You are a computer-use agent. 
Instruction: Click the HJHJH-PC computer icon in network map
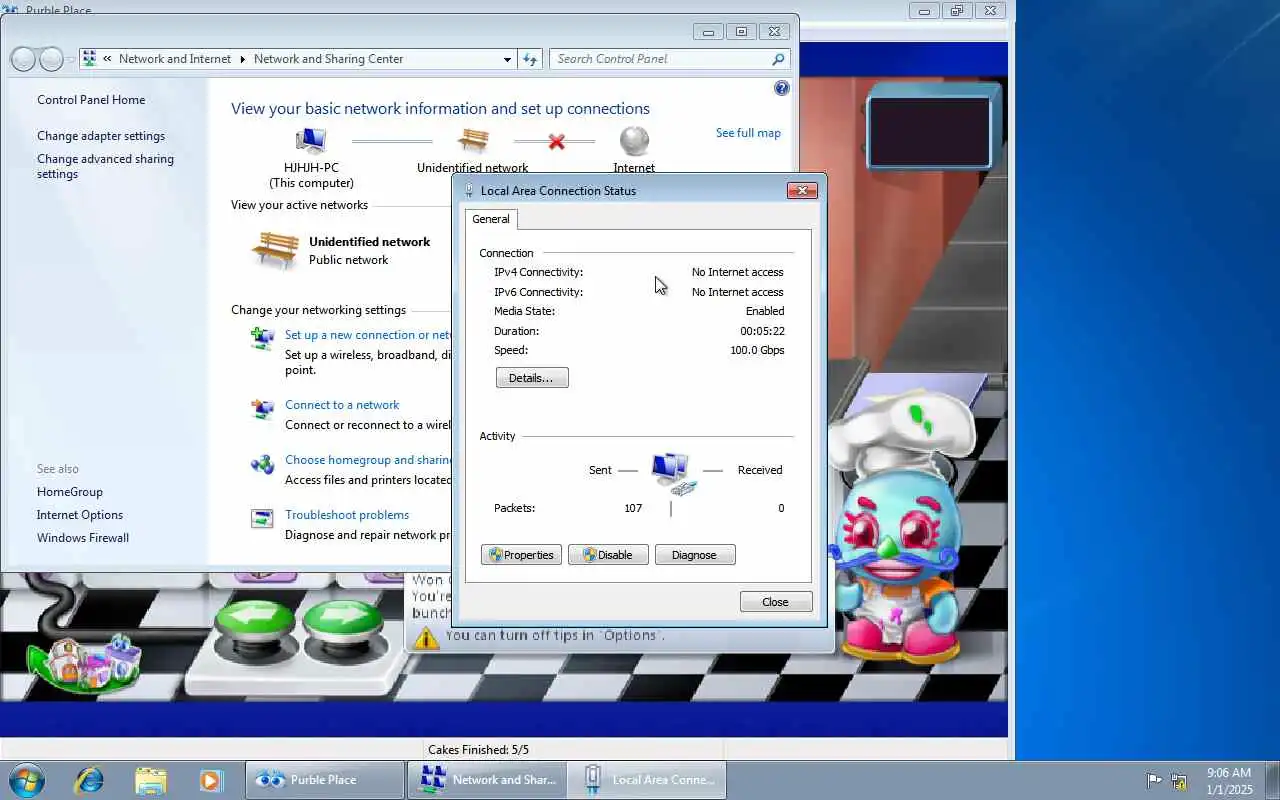point(311,141)
